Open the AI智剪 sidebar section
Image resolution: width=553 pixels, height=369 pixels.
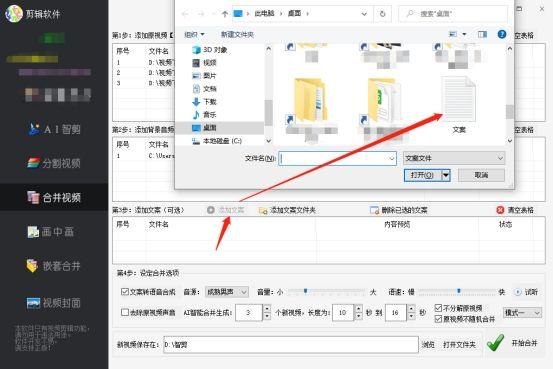coord(54,129)
